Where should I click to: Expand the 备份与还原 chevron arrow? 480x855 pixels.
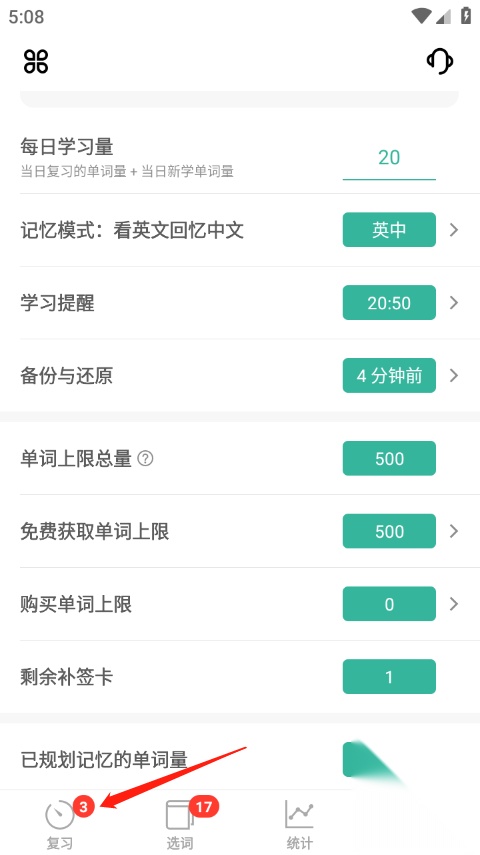(454, 375)
